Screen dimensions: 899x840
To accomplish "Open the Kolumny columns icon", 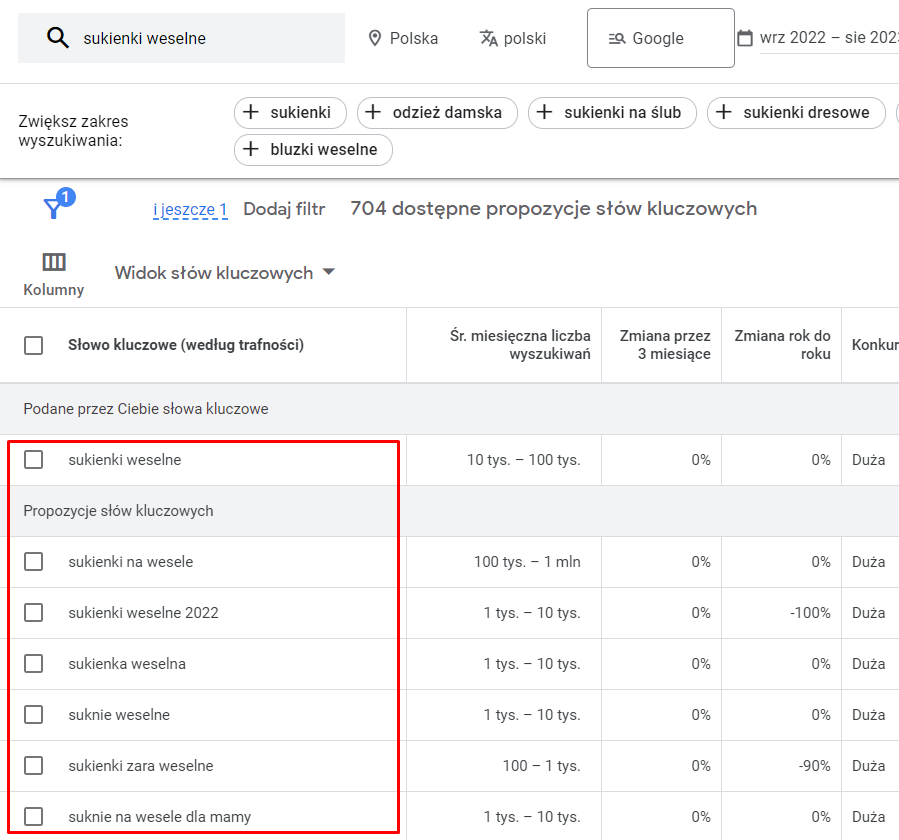I will pyautogui.click(x=54, y=262).
